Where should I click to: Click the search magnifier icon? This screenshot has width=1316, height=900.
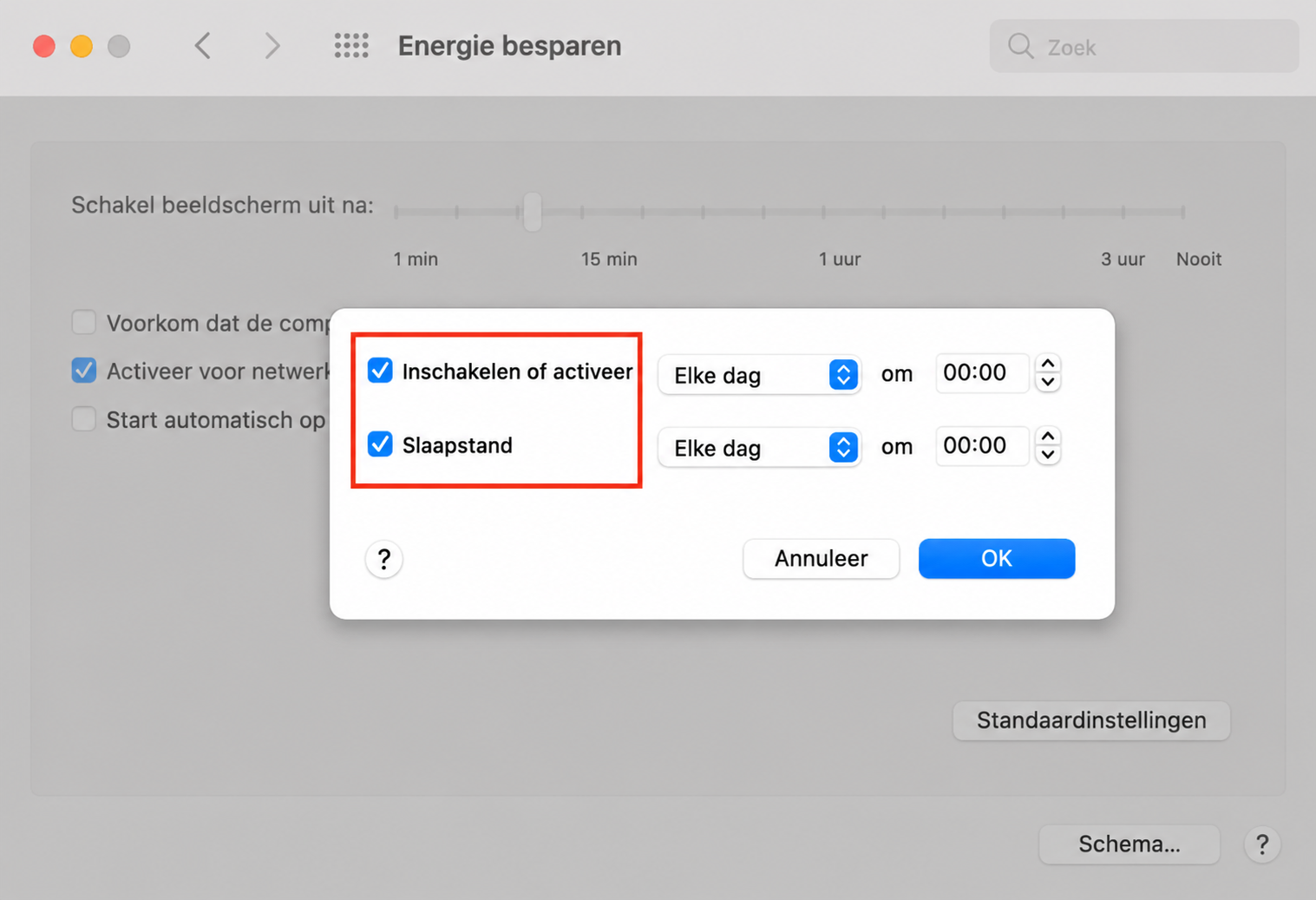(x=1021, y=46)
